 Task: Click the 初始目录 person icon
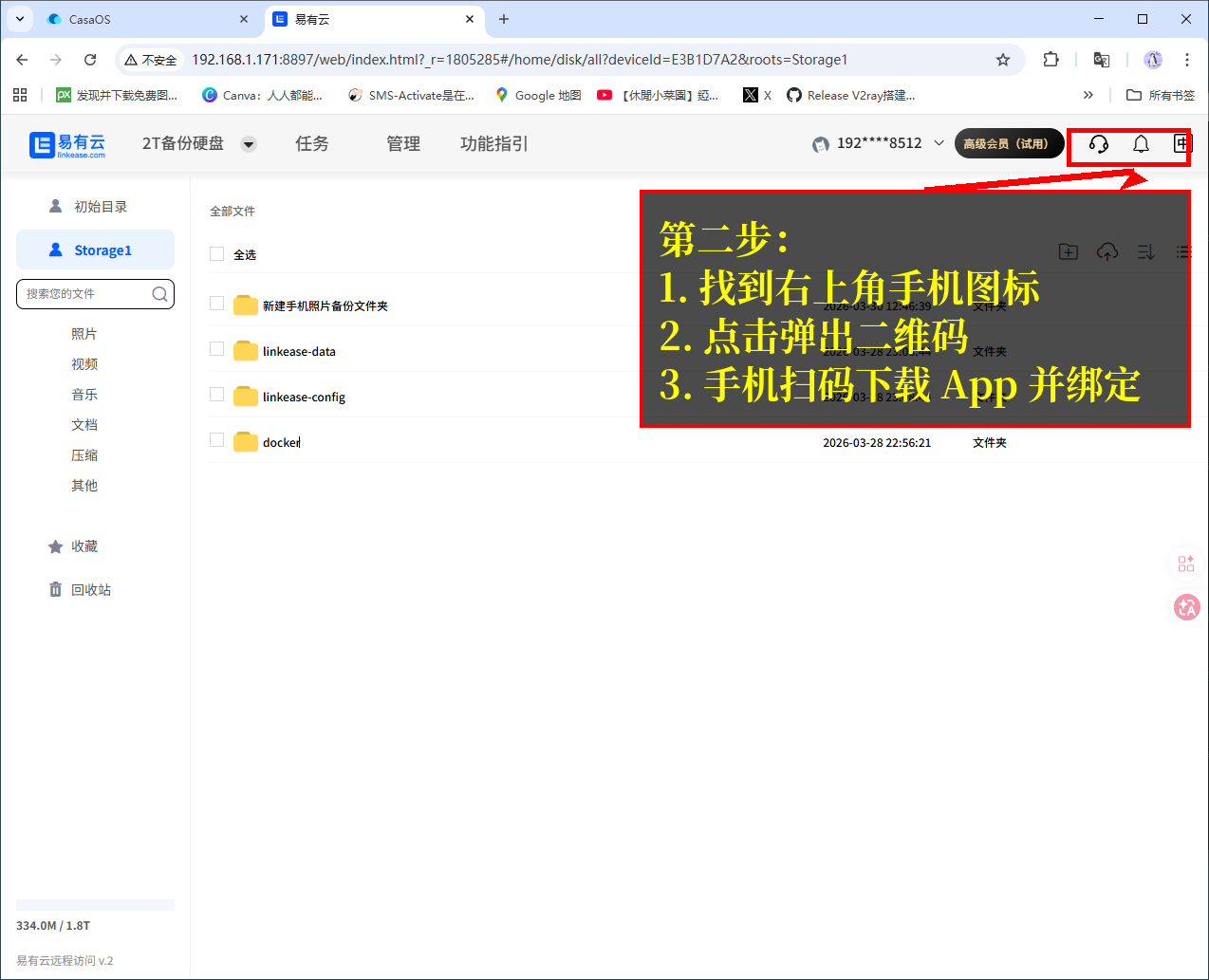click(55, 206)
